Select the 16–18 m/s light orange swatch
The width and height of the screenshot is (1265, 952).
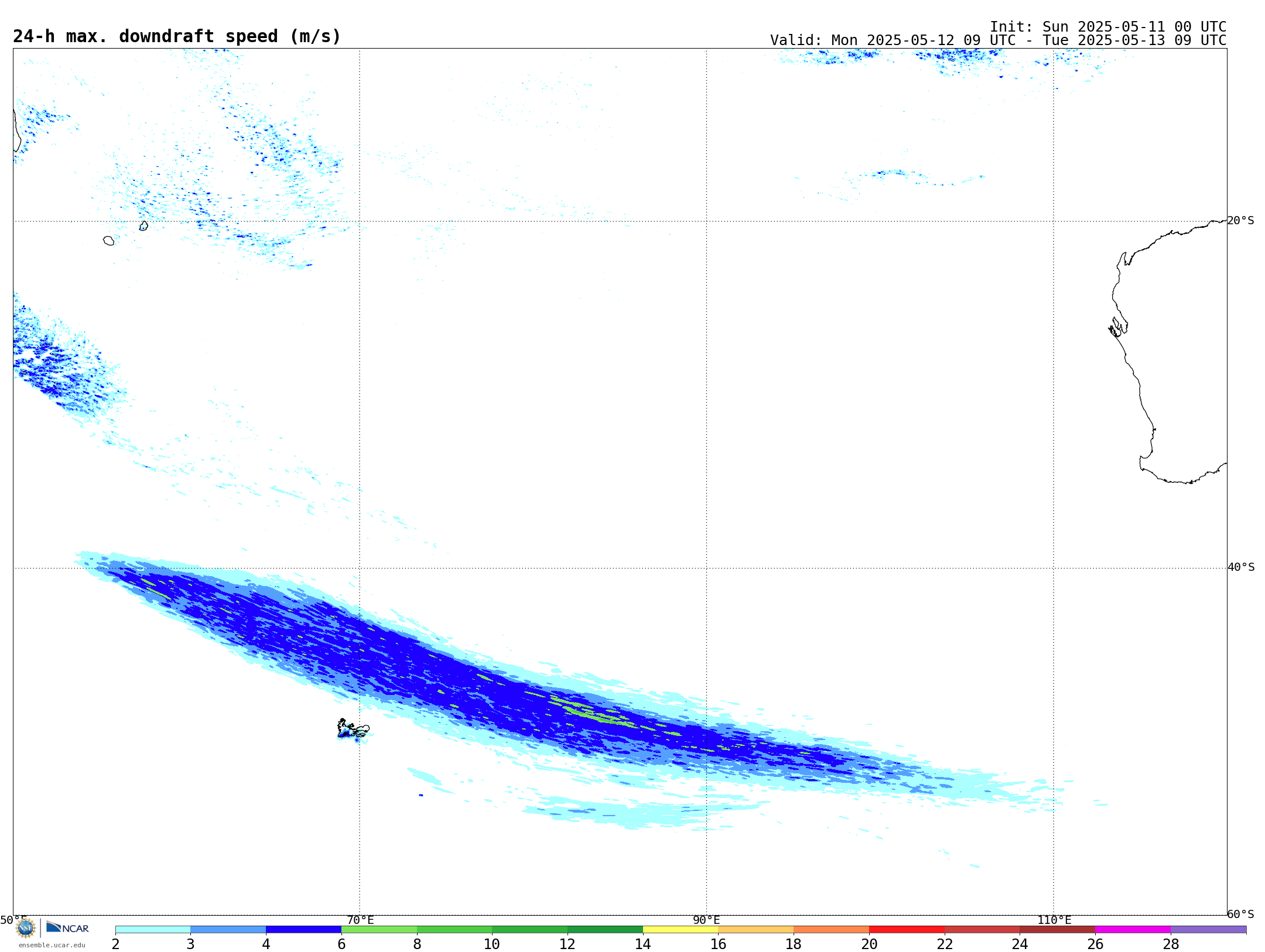pyautogui.click(x=755, y=929)
